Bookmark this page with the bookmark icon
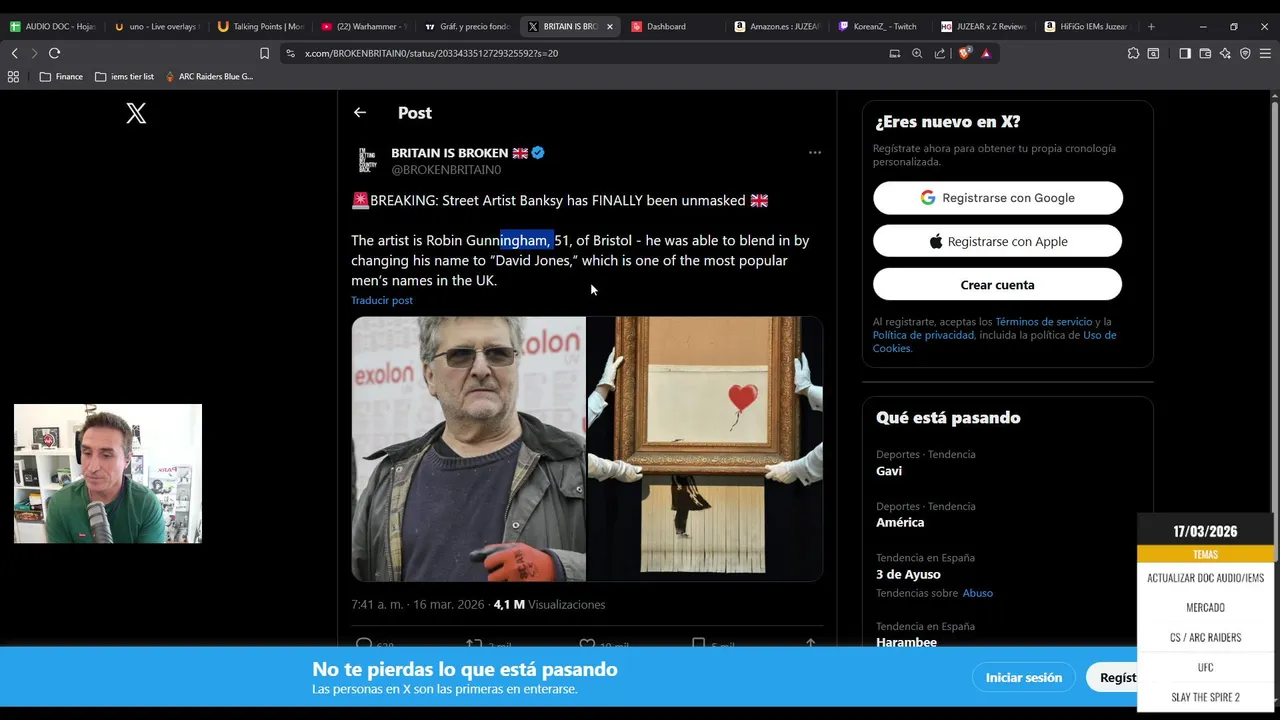The image size is (1280, 720). [x=265, y=53]
